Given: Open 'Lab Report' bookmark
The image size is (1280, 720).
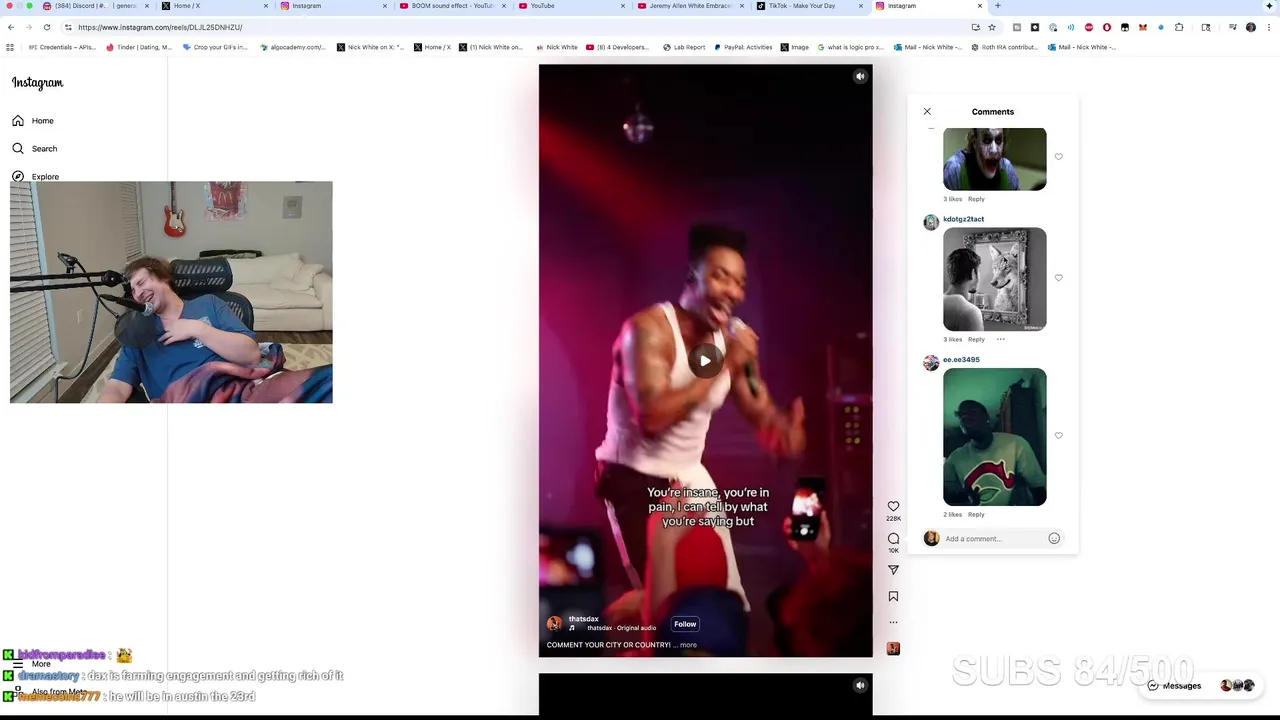Looking at the screenshot, I should [x=684, y=47].
